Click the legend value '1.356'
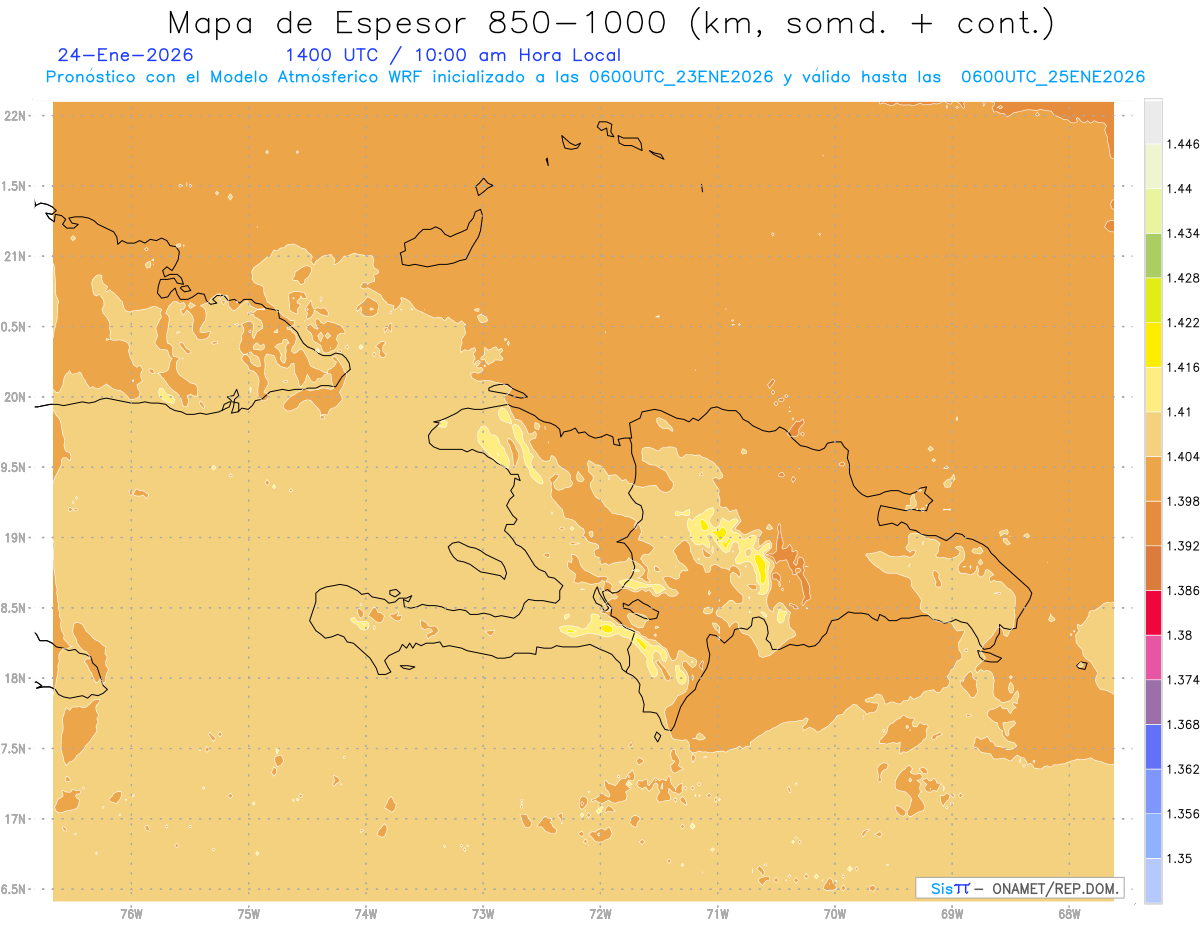This screenshot has height=927, width=1200. (x=1182, y=814)
